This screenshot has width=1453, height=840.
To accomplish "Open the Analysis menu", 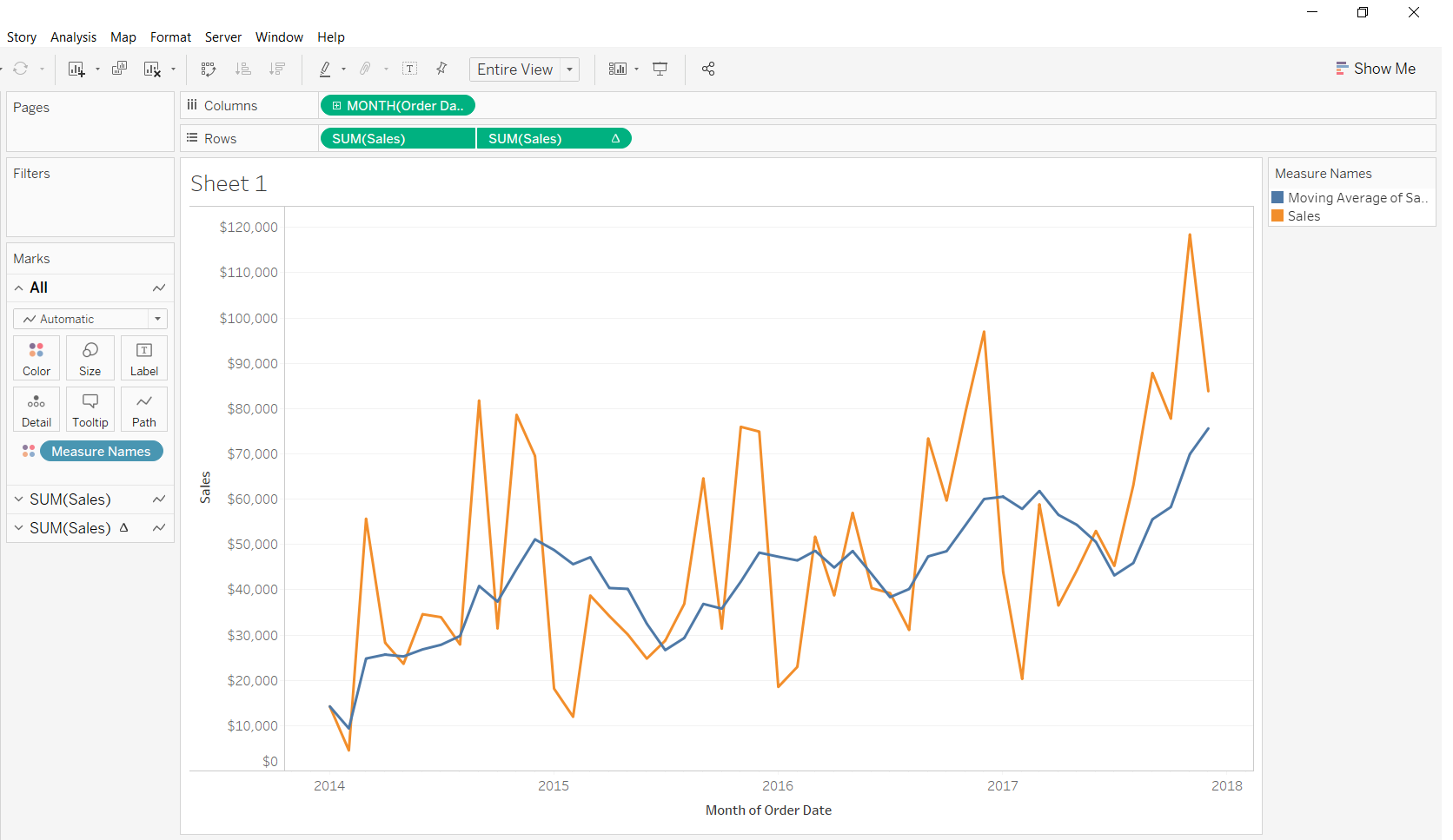I will [73, 37].
